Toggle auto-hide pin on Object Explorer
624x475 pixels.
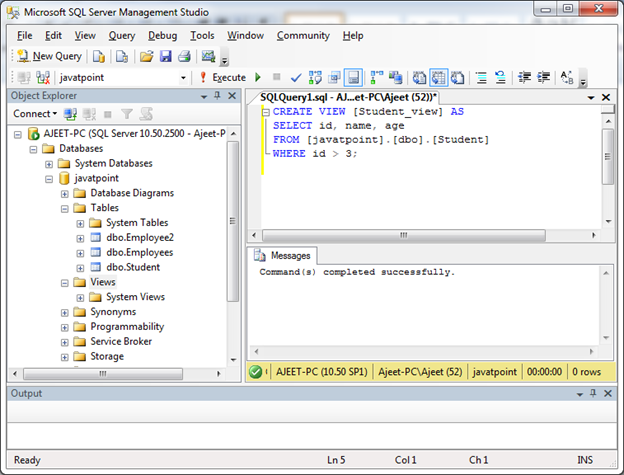click(x=217, y=96)
